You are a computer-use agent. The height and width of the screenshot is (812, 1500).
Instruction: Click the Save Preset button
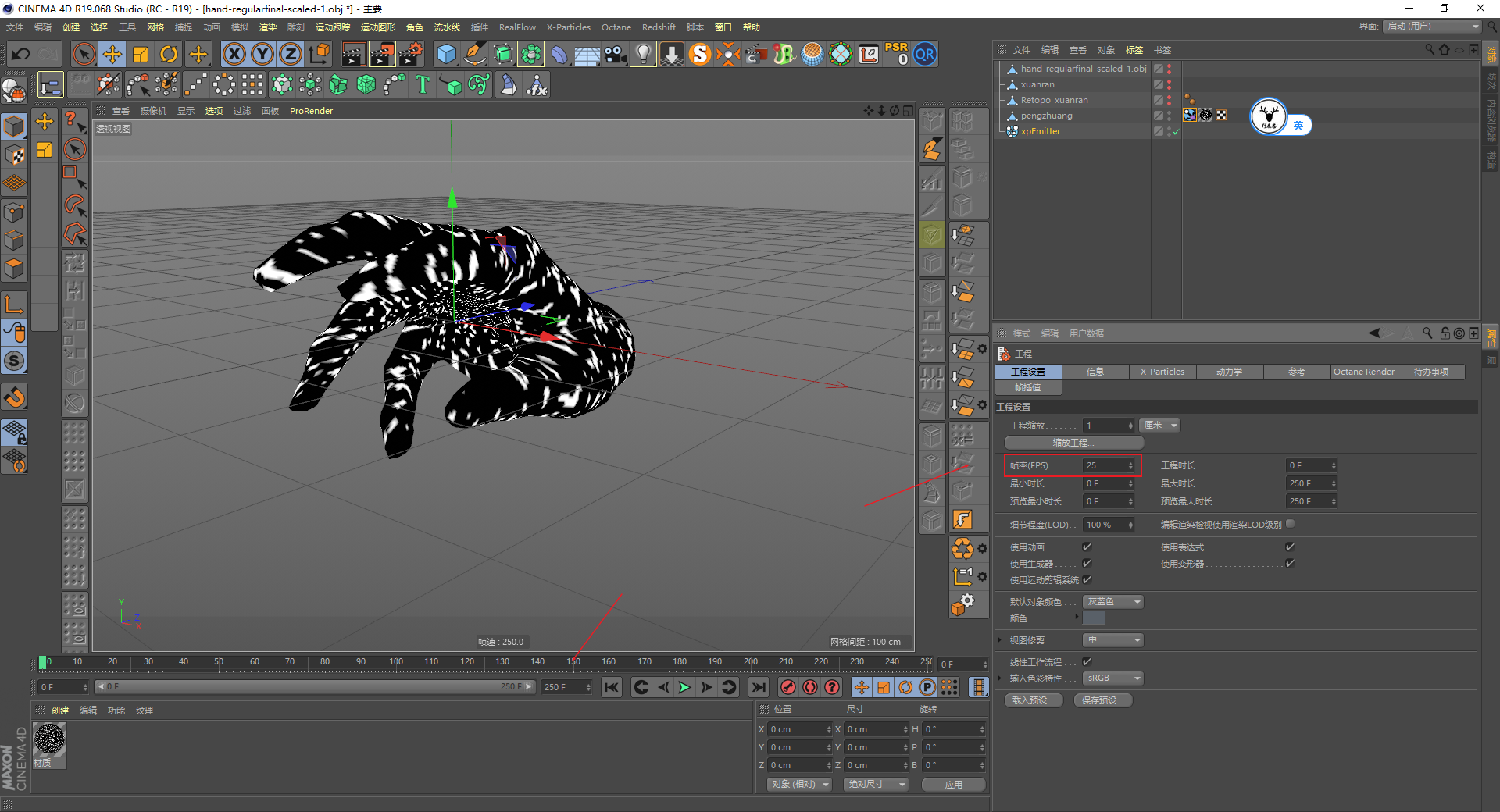coord(1102,700)
